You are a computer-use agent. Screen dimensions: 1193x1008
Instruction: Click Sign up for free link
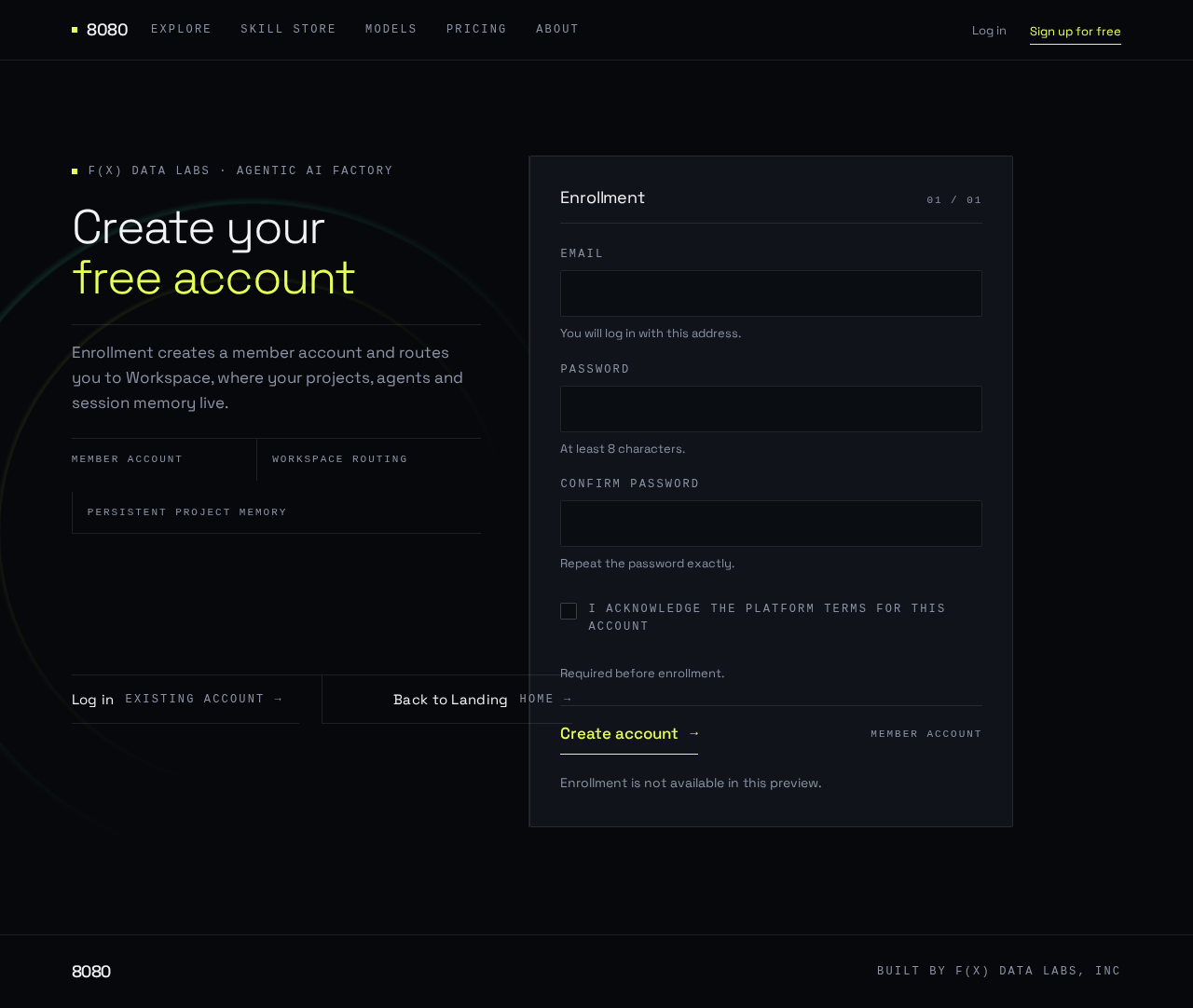[x=1076, y=32]
